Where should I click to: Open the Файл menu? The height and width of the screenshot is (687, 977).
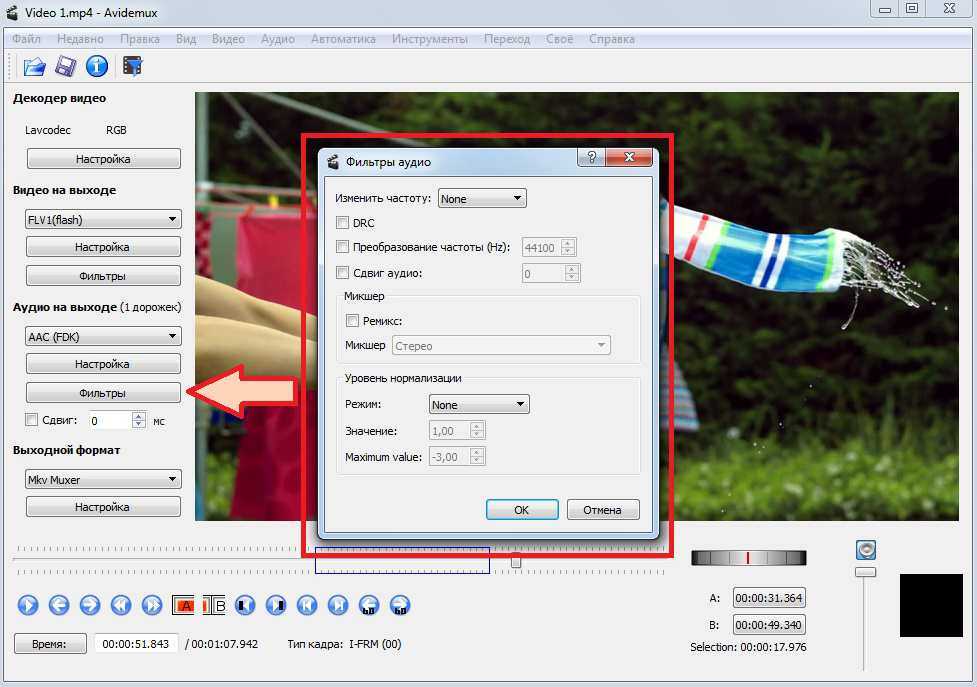point(27,39)
